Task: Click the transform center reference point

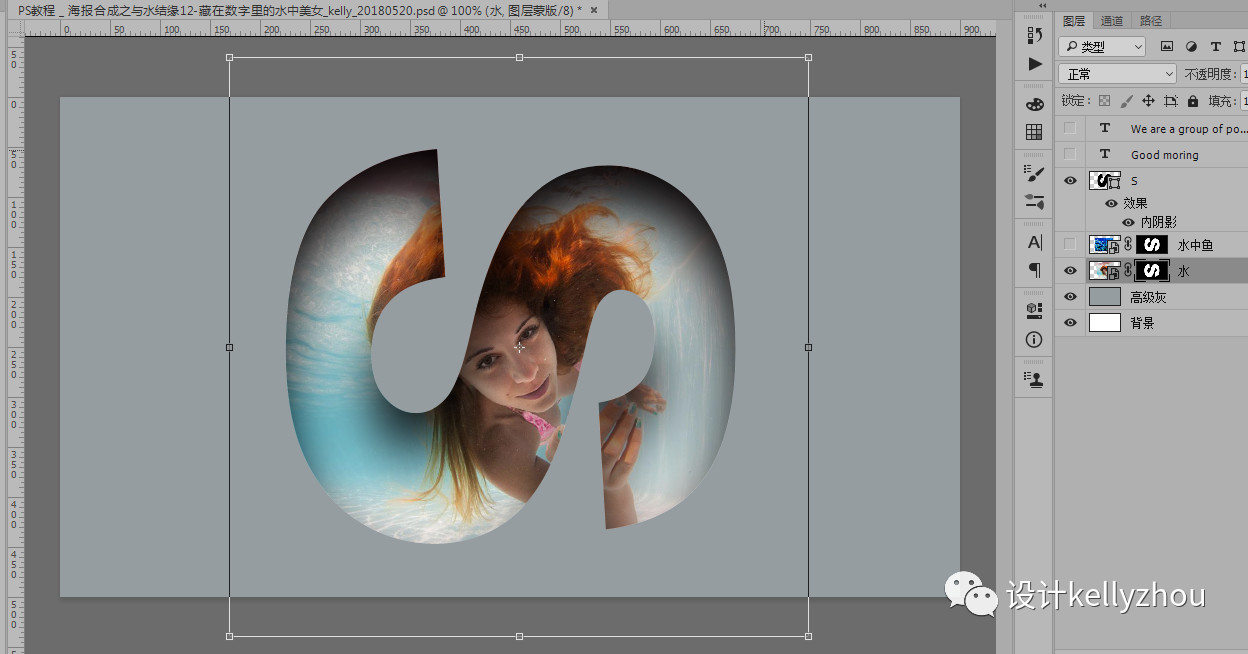Action: click(x=519, y=347)
